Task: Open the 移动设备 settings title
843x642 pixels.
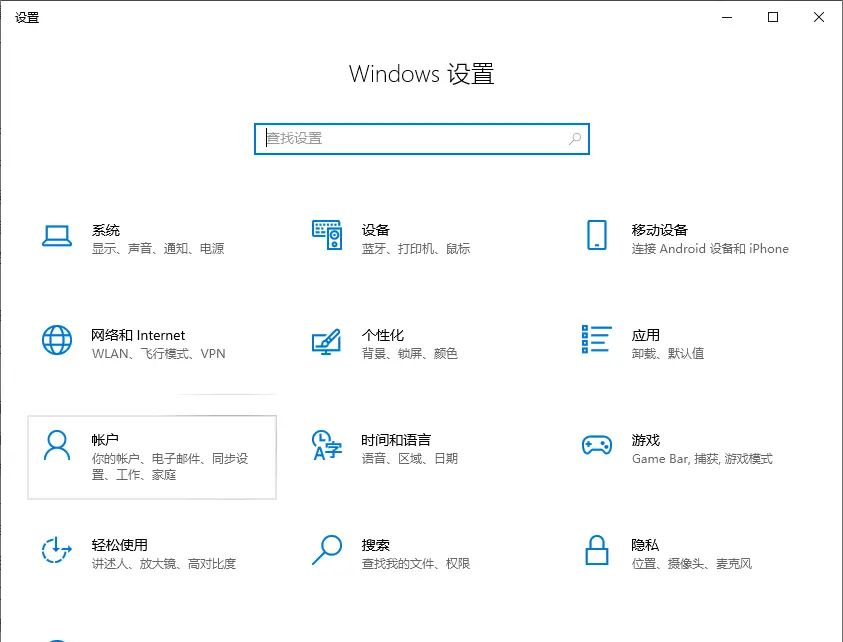Action: click(660, 230)
